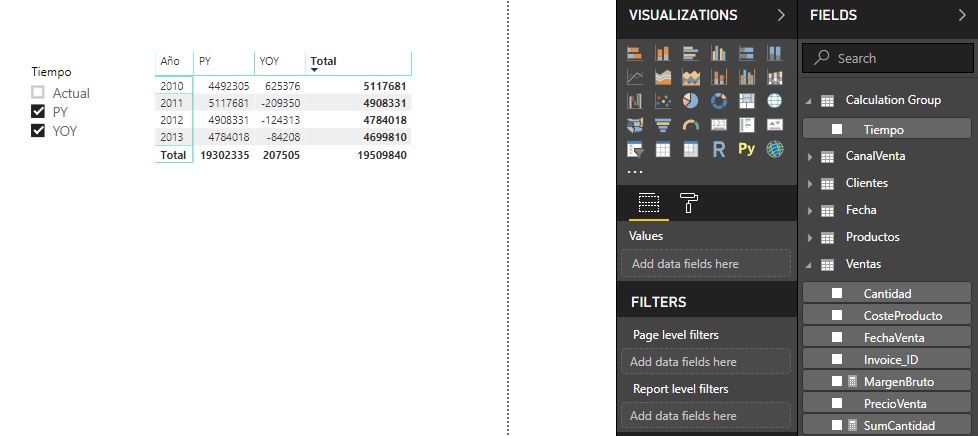Select the Line chart visual
Viewport: 978px width, 436px height.
[x=635, y=77]
